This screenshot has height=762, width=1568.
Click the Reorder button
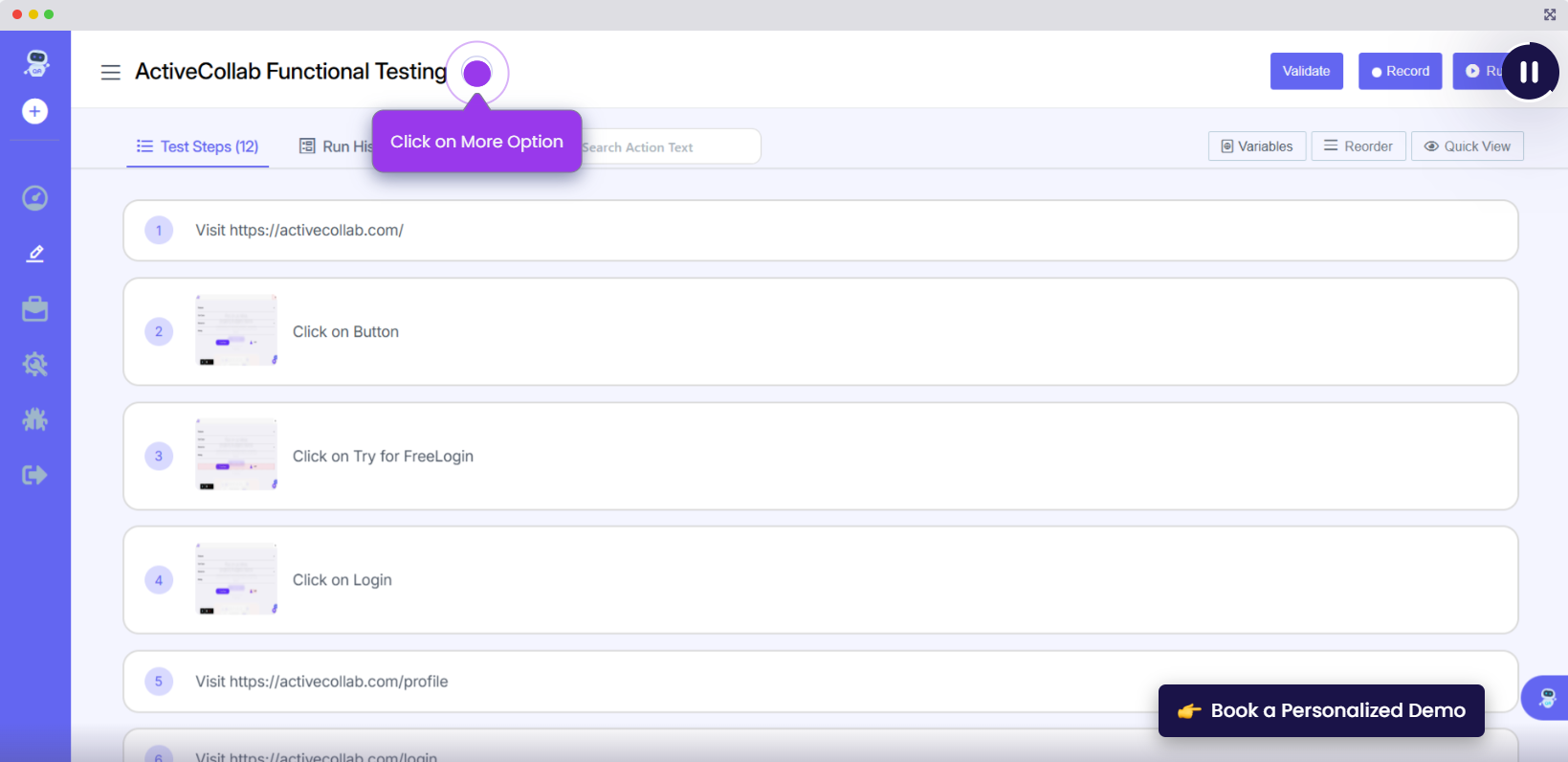(x=1358, y=146)
